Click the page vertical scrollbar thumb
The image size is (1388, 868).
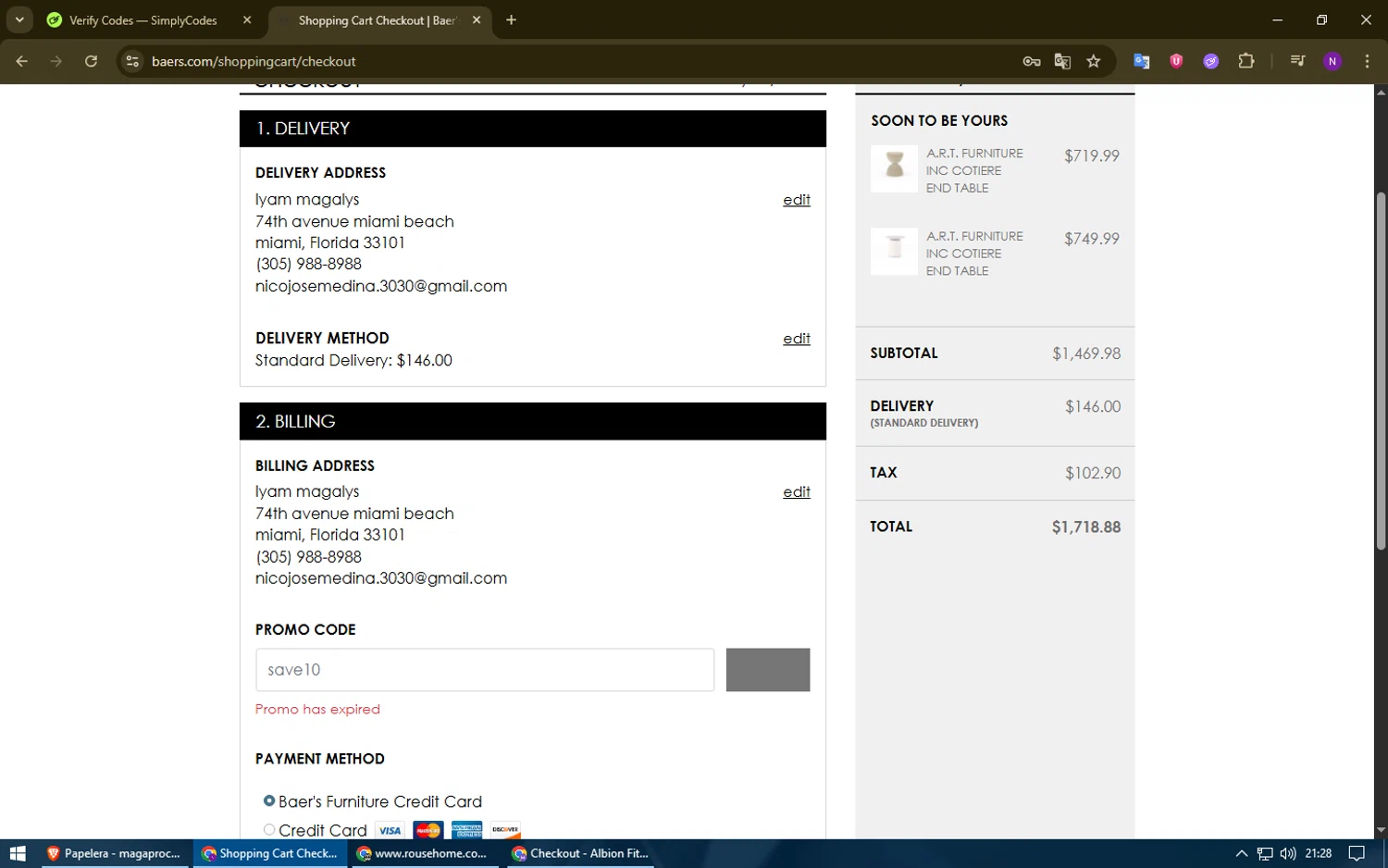point(1381,370)
